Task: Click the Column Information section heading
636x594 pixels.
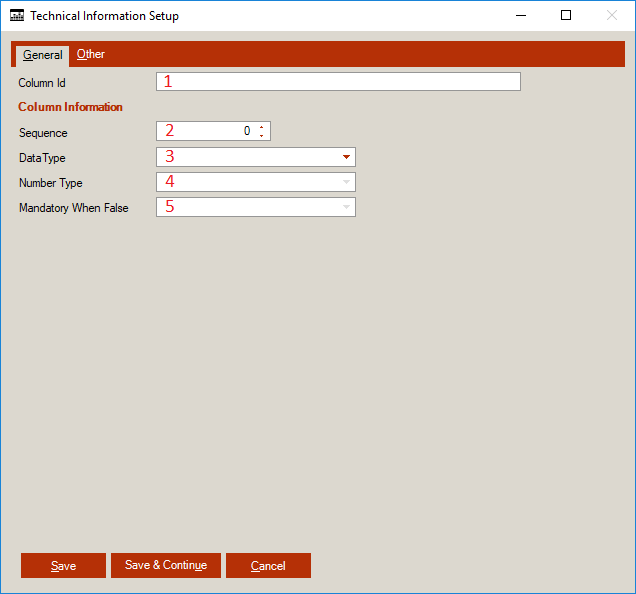Action: (70, 107)
